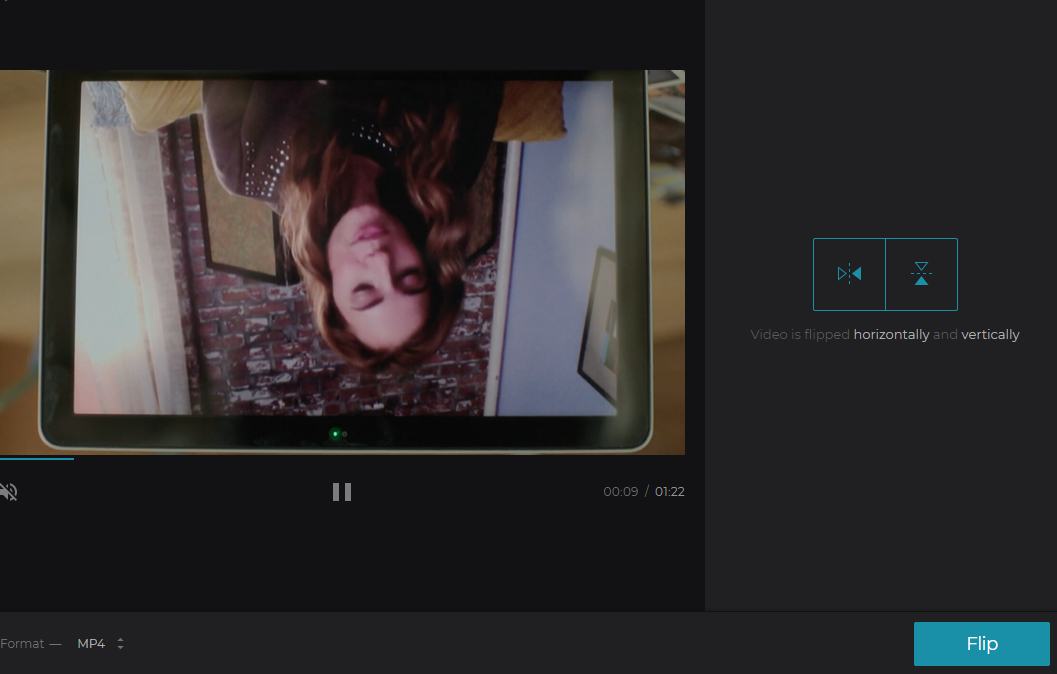Click the mirror-horizontally triangles icon
Viewport: 1057px width, 674px height.
(849, 274)
